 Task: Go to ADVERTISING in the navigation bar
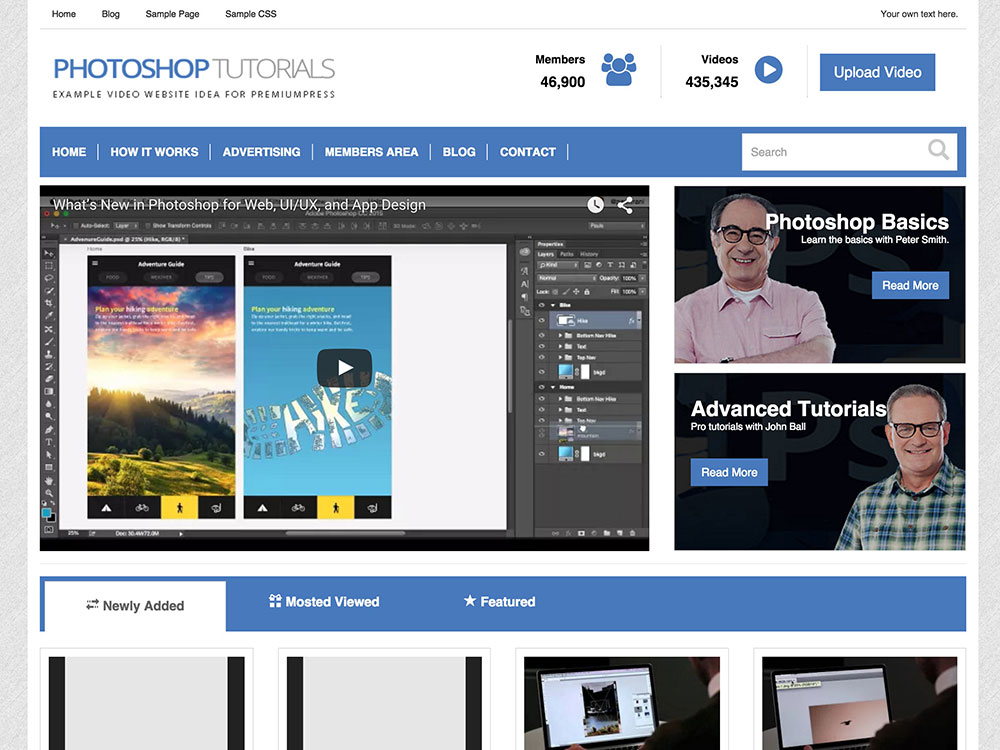(x=261, y=152)
